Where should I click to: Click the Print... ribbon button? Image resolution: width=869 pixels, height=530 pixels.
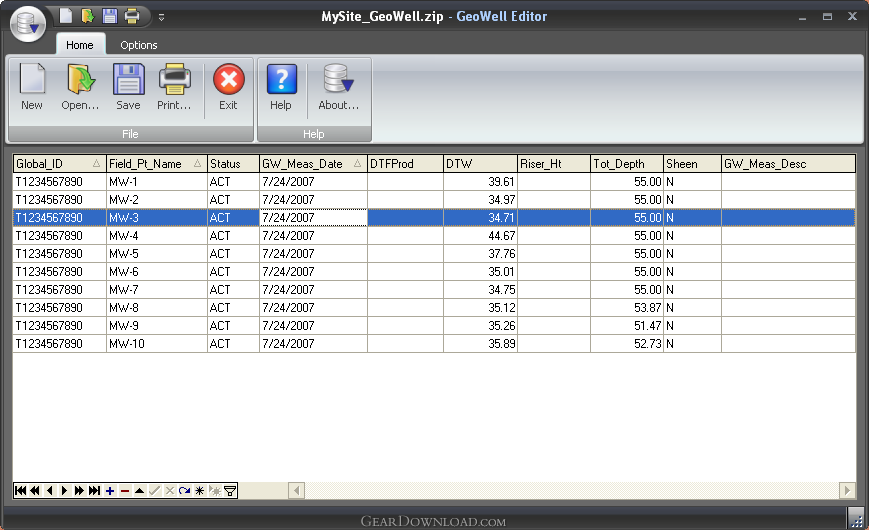175,88
